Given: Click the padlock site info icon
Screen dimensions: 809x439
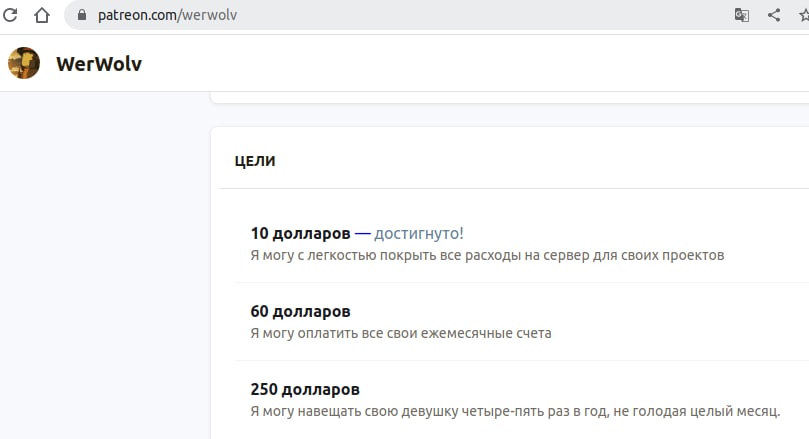Looking at the screenshot, I should coord(80,15).
